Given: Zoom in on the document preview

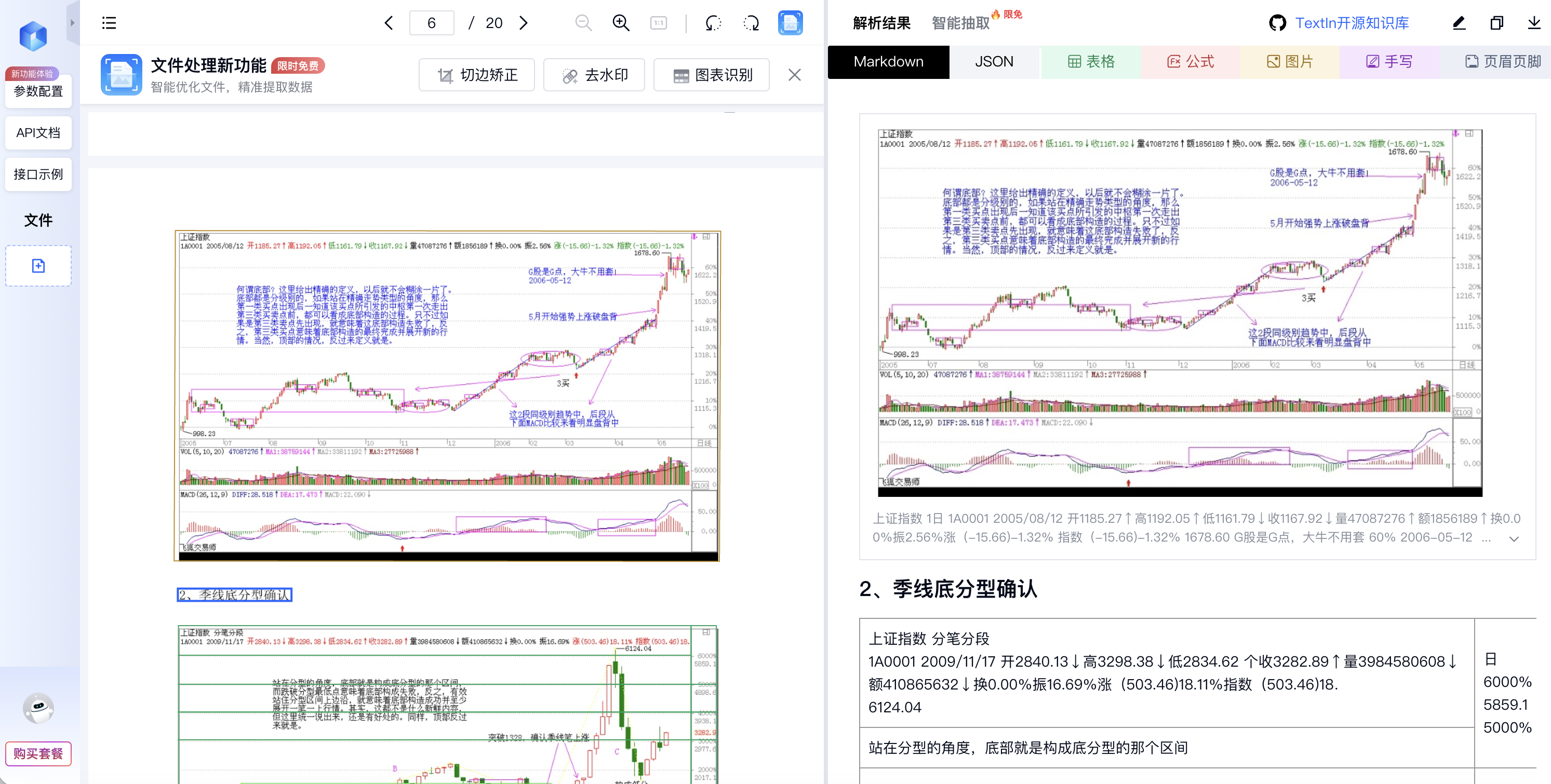Looking at the screenshot, I should (621, 23).
